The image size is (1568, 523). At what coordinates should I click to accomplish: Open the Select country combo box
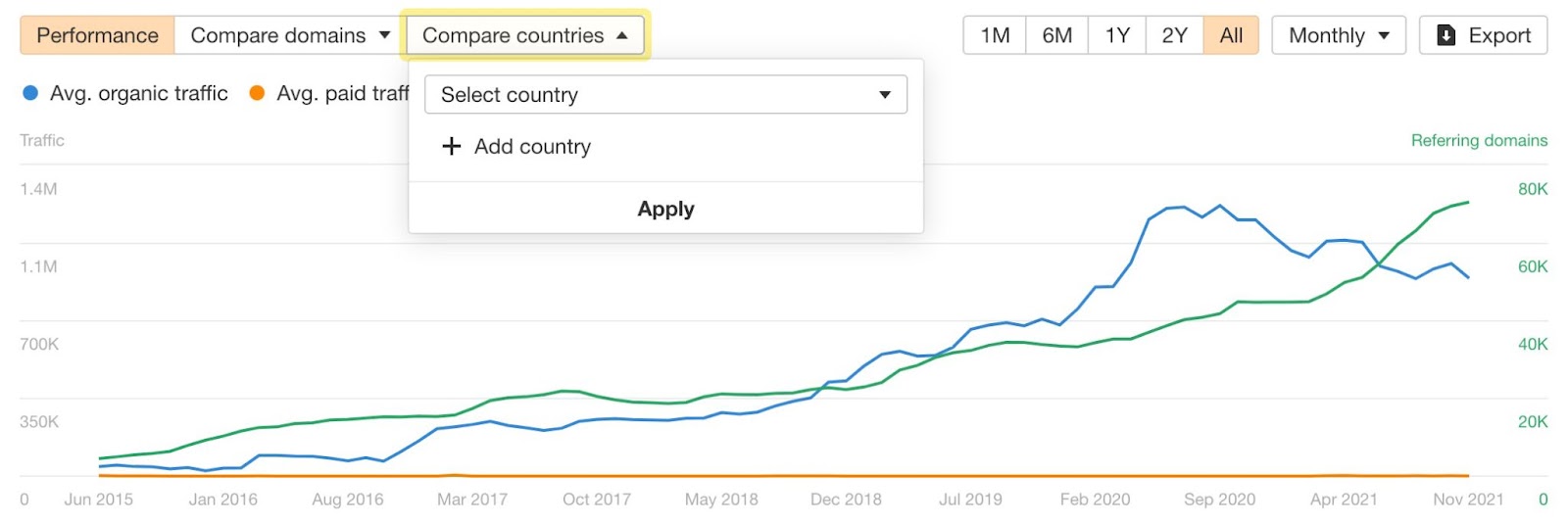click(665, 95)
